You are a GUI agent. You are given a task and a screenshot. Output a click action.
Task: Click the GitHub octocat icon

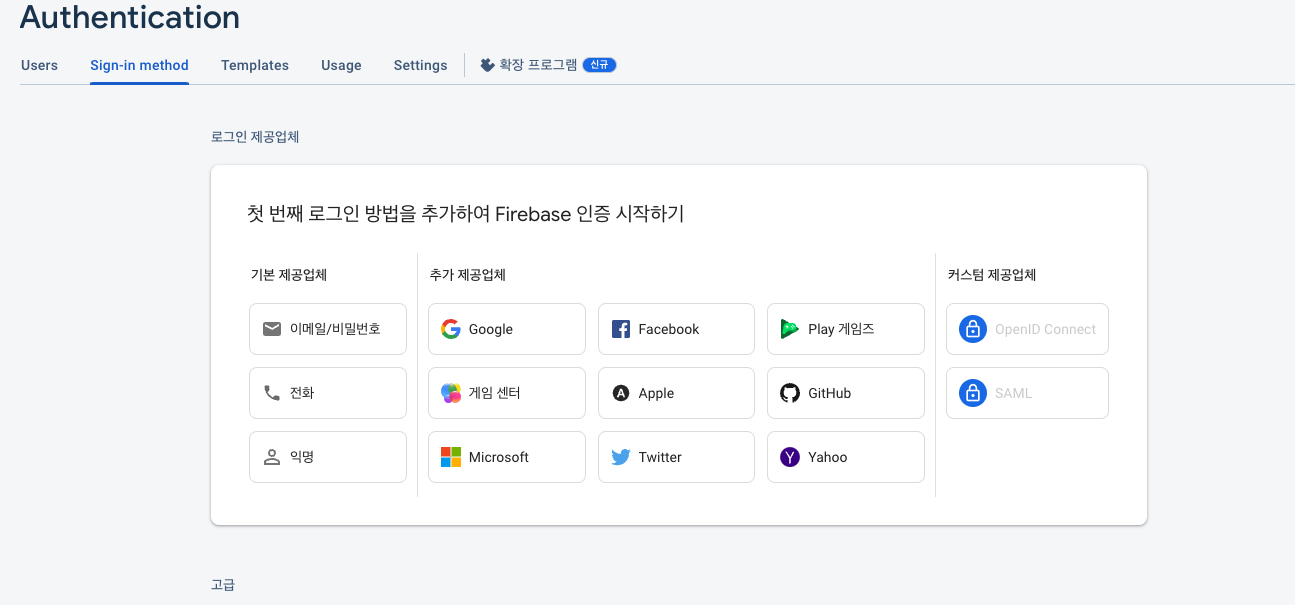790,393
